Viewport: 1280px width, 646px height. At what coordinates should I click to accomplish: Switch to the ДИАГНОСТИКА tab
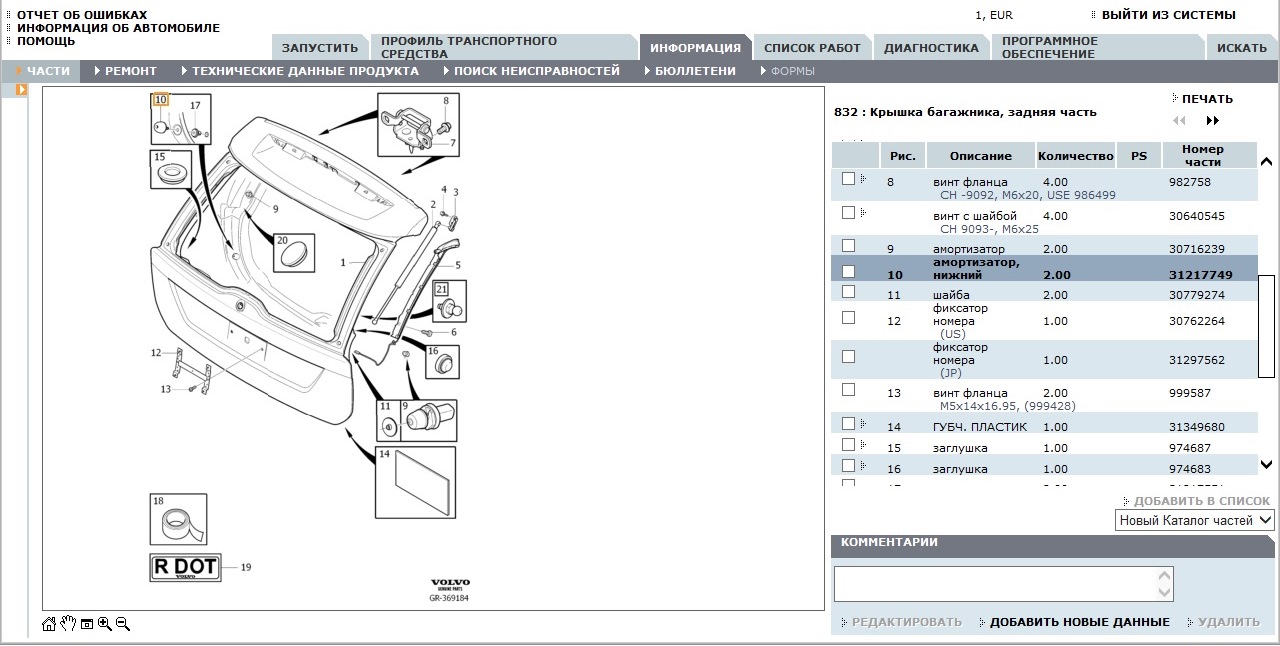pyautogui.click(x=931, y=48)
